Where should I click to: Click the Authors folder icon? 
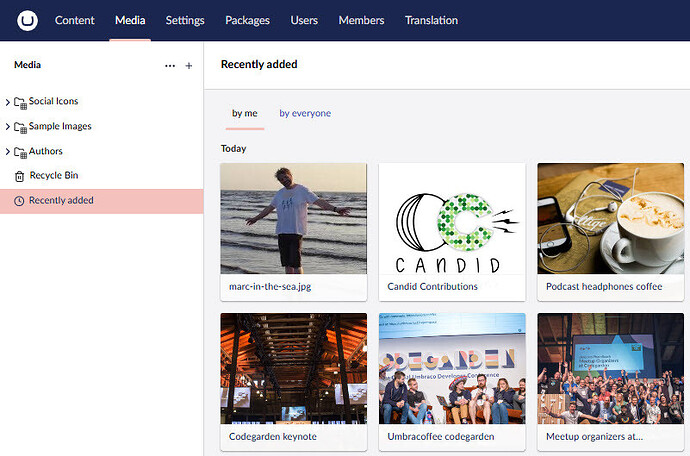click(x=20, y=153)
